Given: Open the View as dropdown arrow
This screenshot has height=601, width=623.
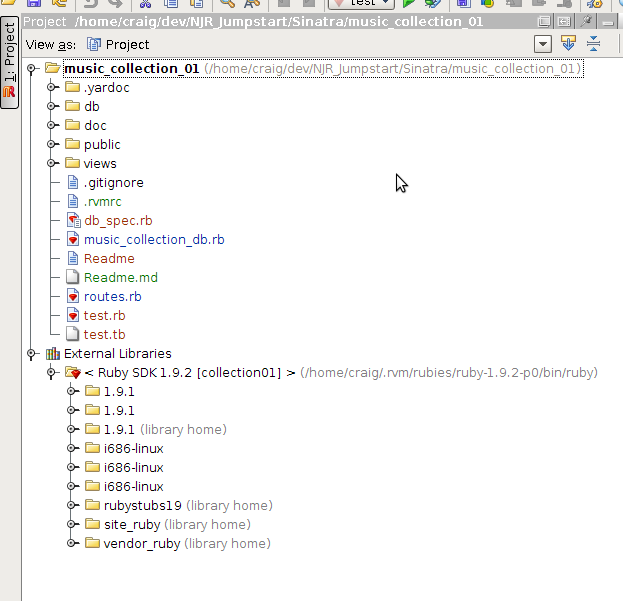Looking at the screenshot, I should click(x=543, y=44).
